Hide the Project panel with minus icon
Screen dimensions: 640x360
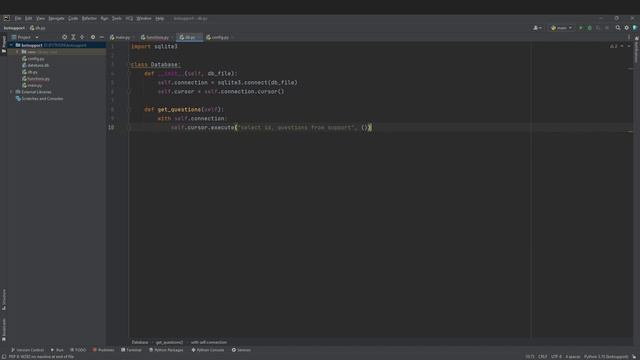point(102,37)
